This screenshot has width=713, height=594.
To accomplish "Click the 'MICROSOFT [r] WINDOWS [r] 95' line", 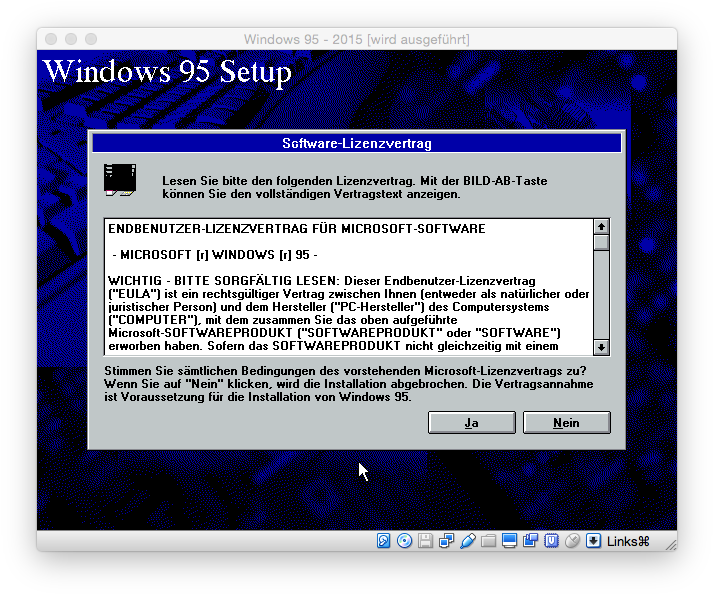I will pos(215,255).
